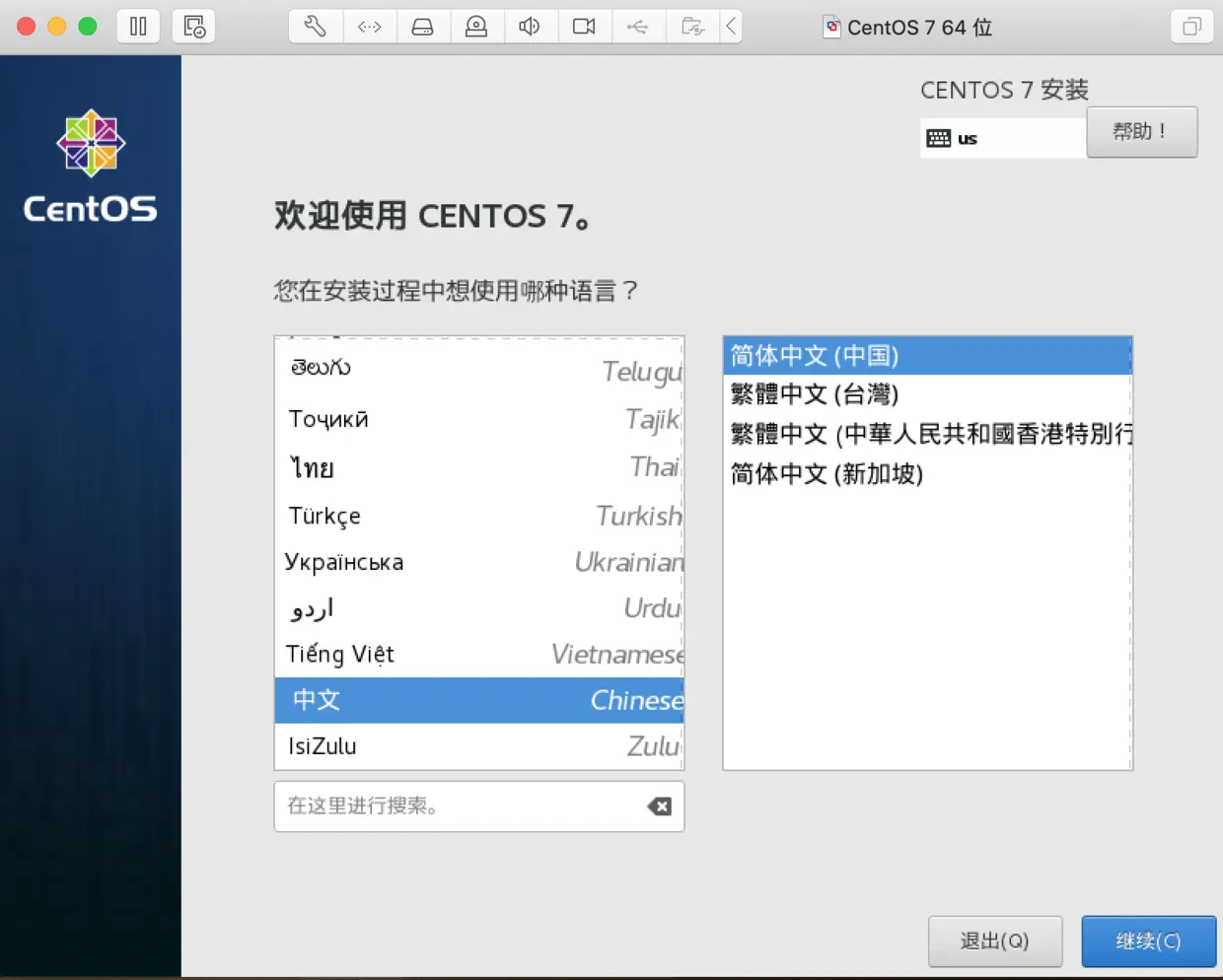Click the hard disk toolbar icon
The height and width of the screenshot is (980, 1223).
pyautogui.click(x=423, y=27)
